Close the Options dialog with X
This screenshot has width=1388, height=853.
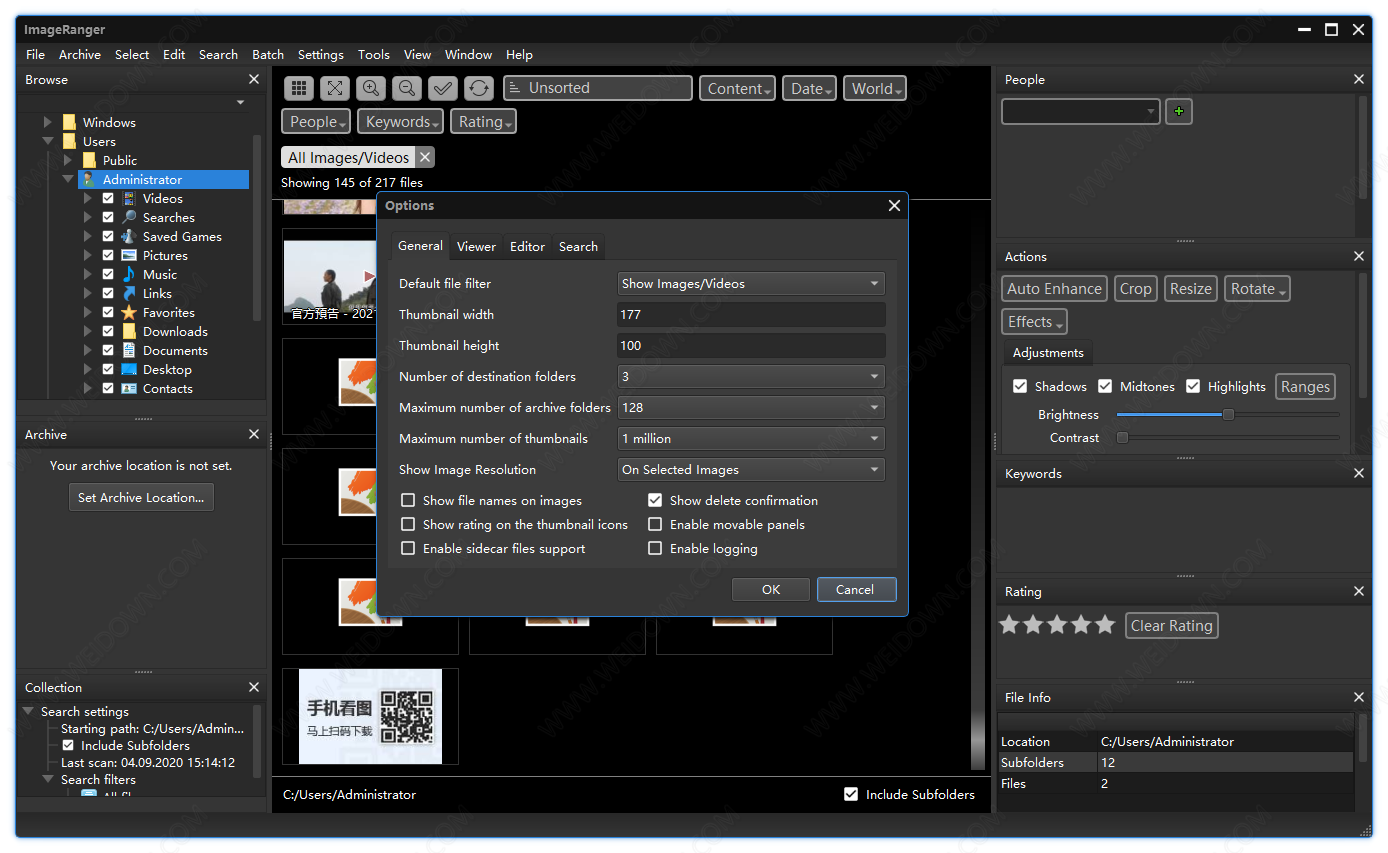pyautogui.click(x=894, y=206)
